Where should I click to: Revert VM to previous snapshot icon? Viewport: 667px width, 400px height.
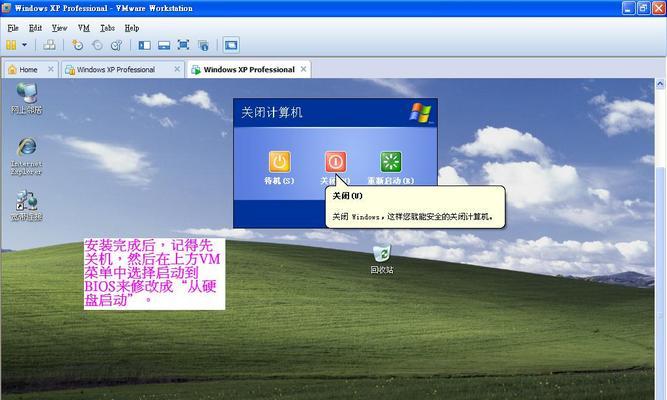point(97,45)
